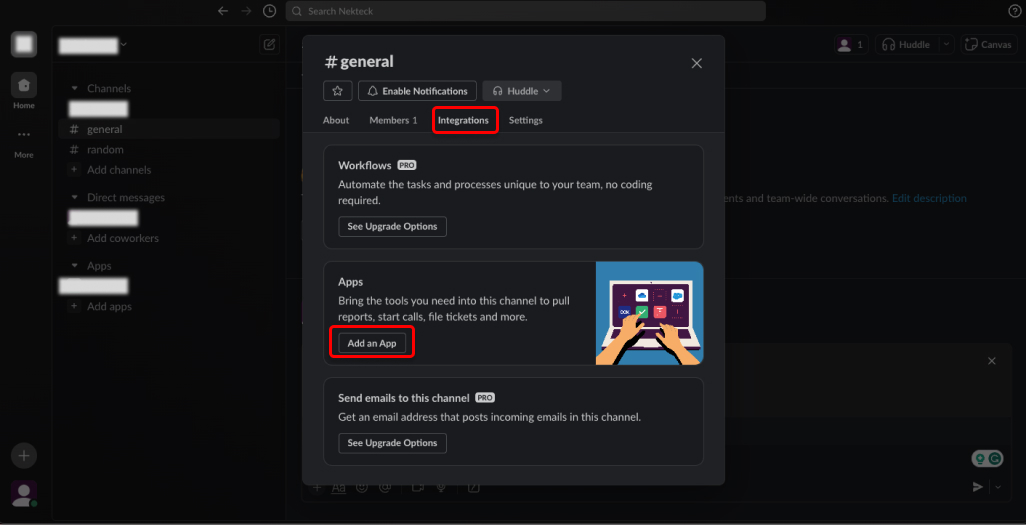Star the #general channel

[337, 91]
